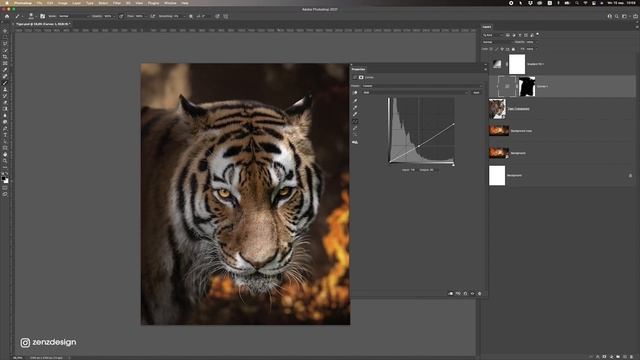Select the Clone Stamp tool
Screen dimensions: 640x360
point(5,89)
